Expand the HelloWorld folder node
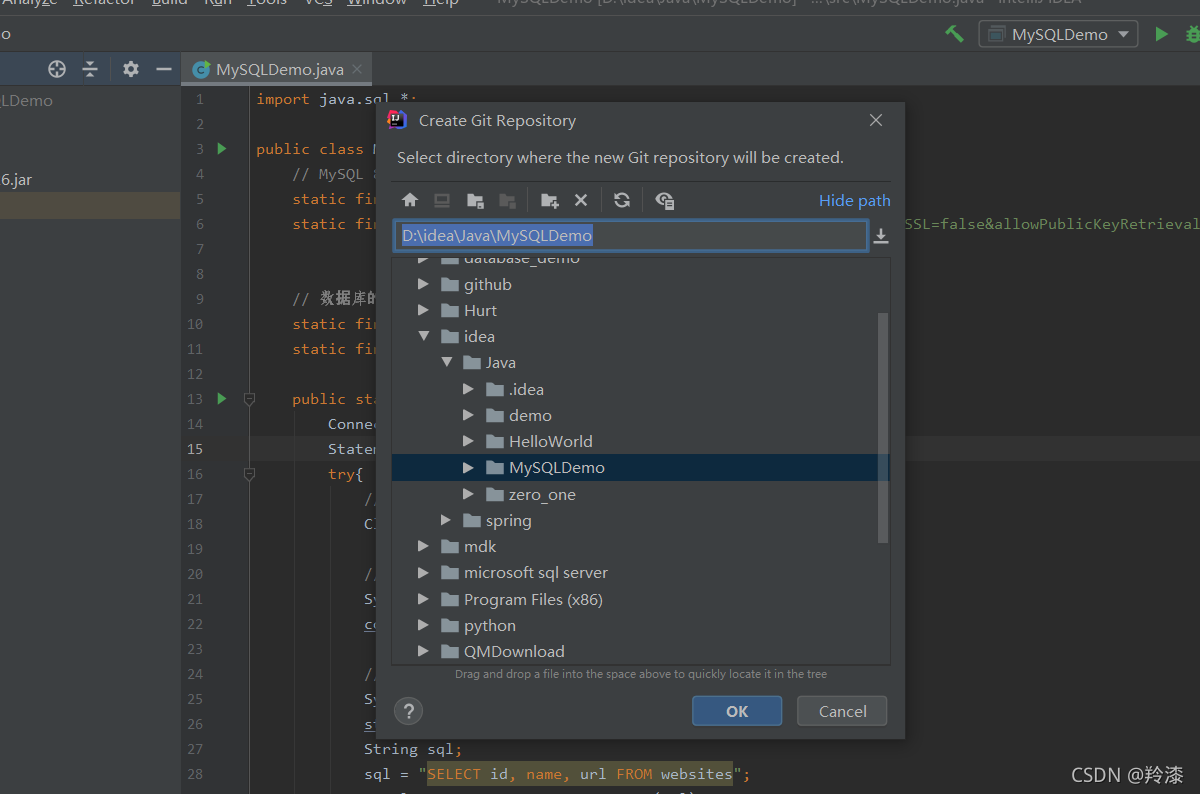 pos(468,441)
